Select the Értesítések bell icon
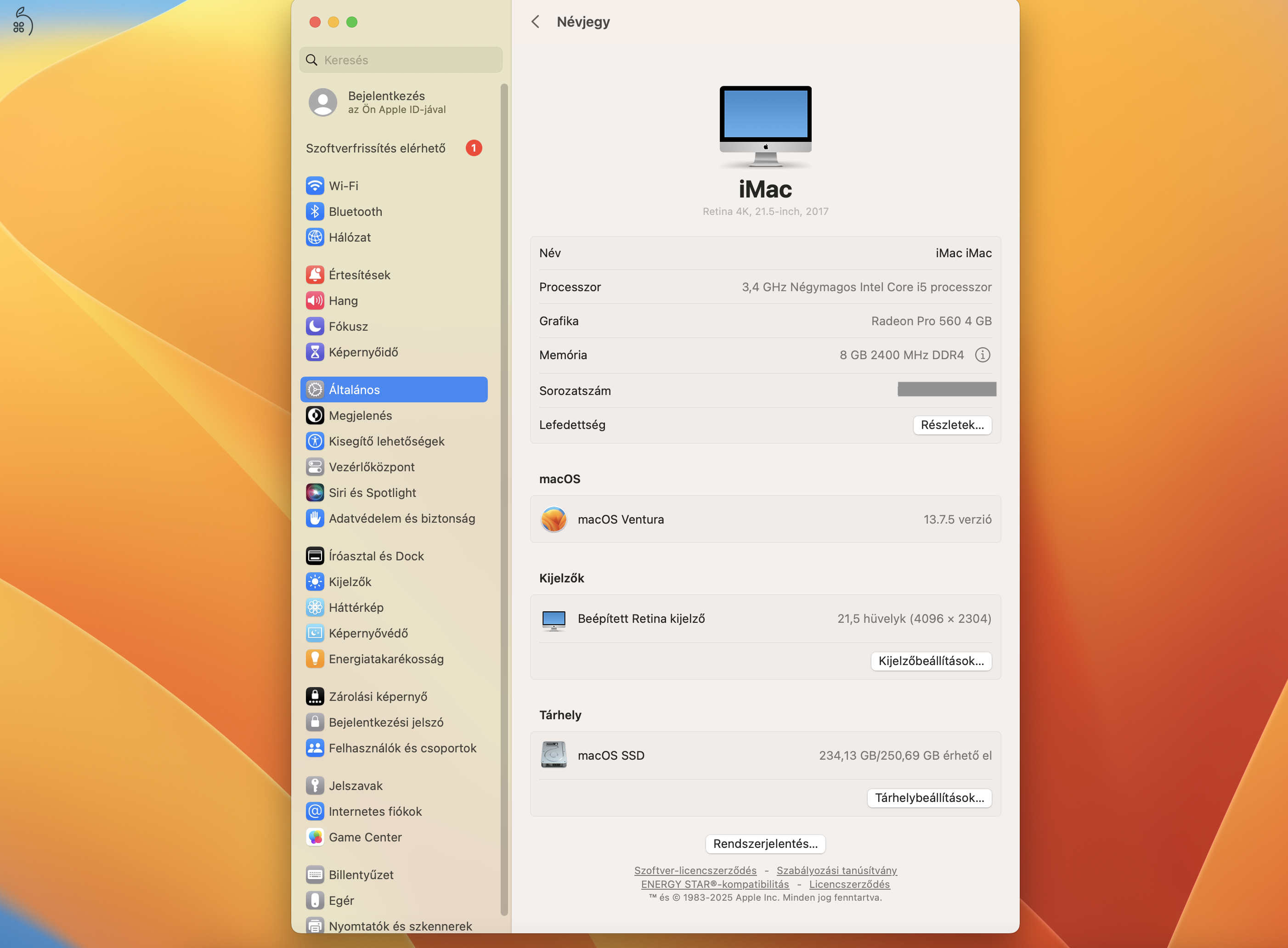This screenshot has height=948, width=1288. point(316,274)
